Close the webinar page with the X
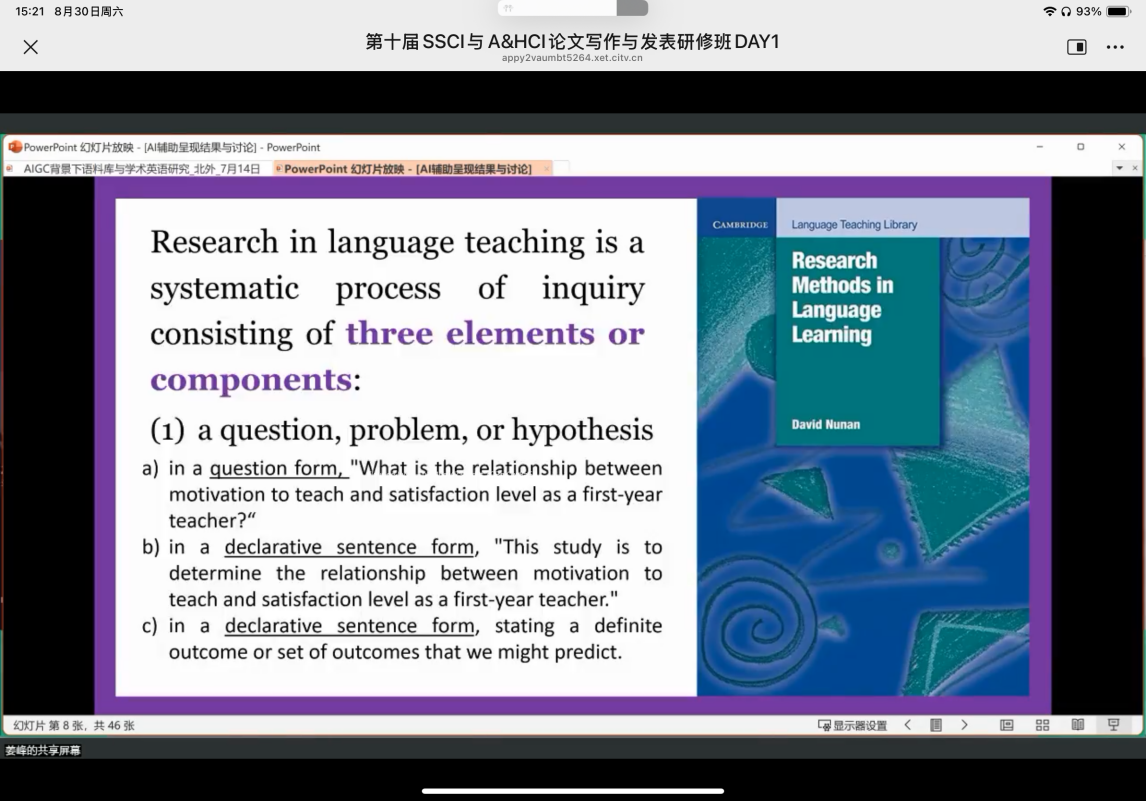Viewport: 1146px width, 801px height. pos(31,47)
